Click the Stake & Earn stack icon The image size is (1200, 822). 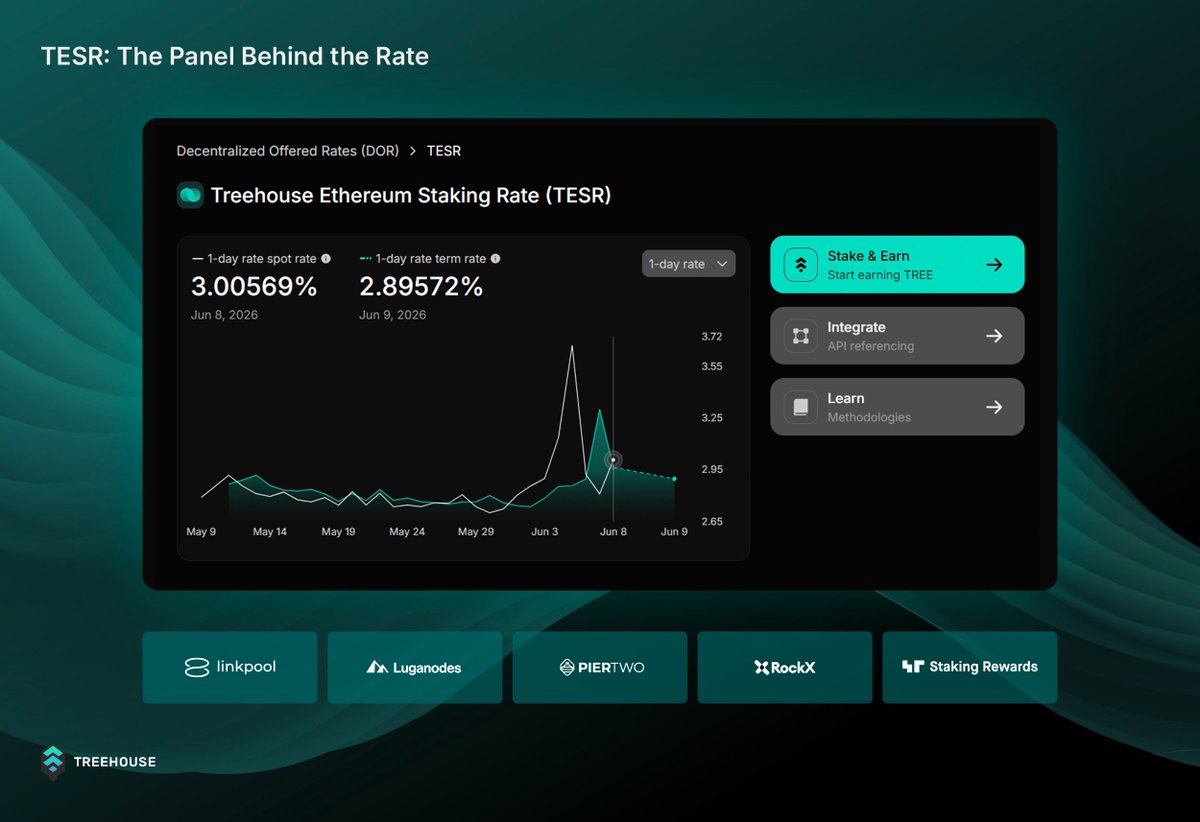pyautogui.click(x=801, y=265)
